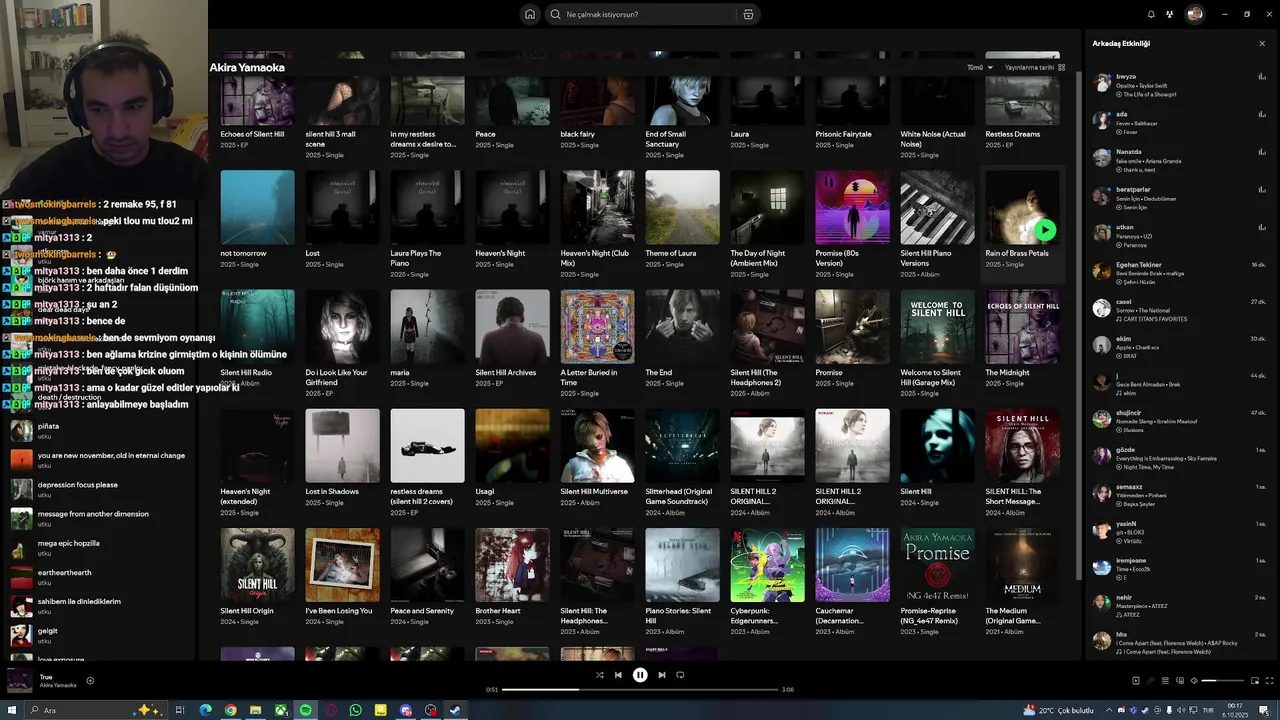The width and height of the screenshot is (1280, 720).
Task: Toggle repeat mode
Action: tap(680, 675)
